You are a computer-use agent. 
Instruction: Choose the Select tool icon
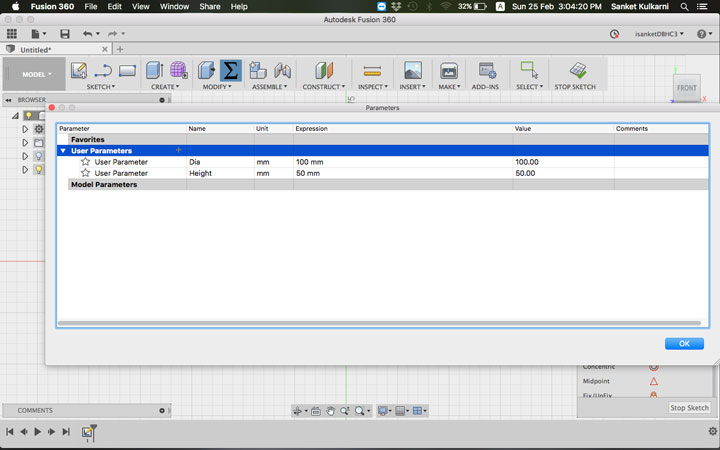[x=529, y=70]
